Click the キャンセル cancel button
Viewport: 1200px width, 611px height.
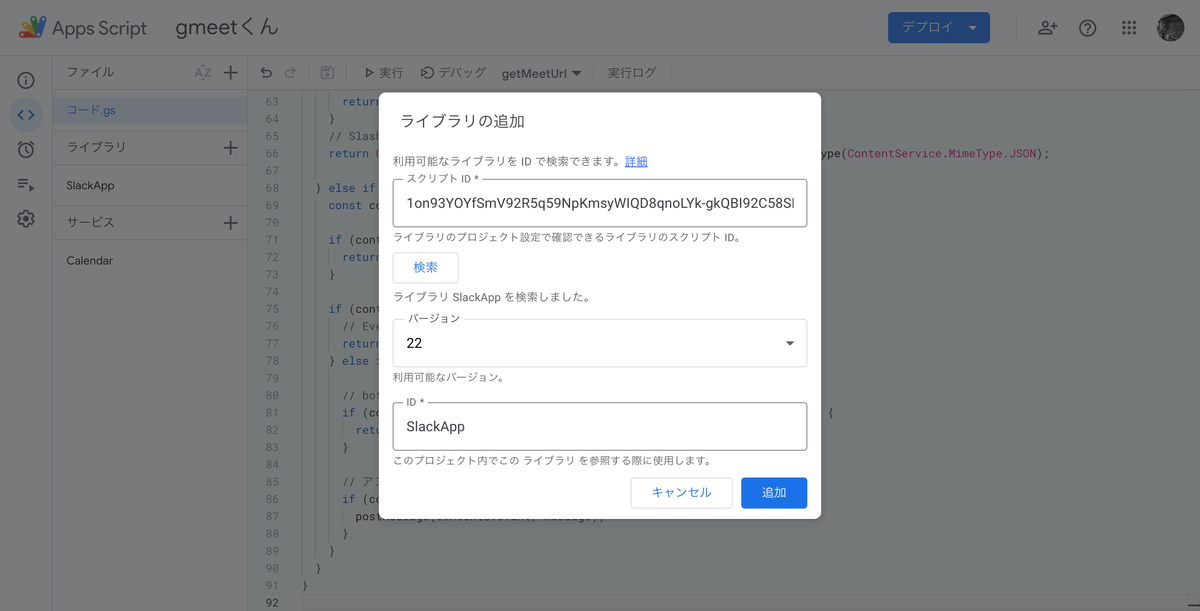682,492
